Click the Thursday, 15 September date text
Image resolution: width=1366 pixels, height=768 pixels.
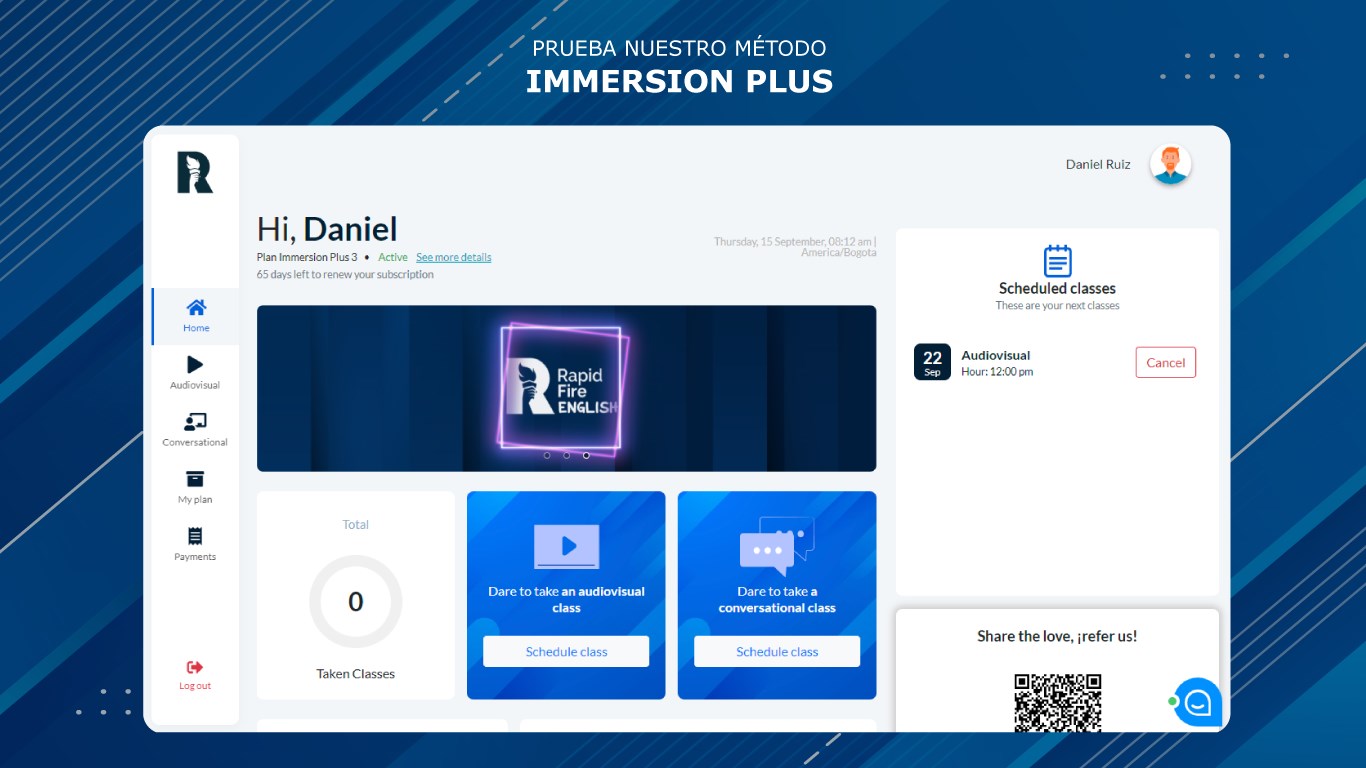pos(795,247)
